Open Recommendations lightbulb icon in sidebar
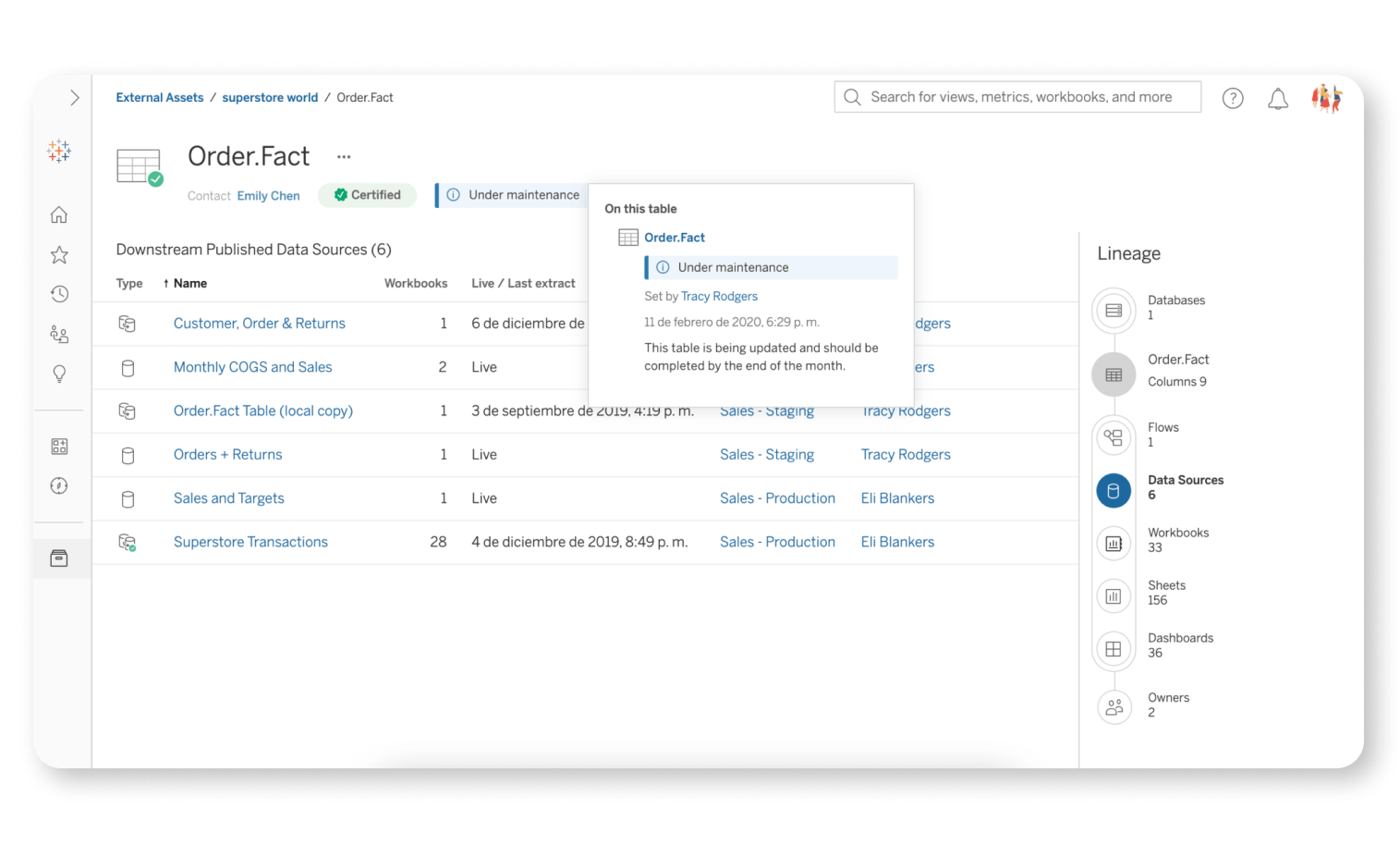This screenshot has width=1400, height=846. click(x=59, y=374)
